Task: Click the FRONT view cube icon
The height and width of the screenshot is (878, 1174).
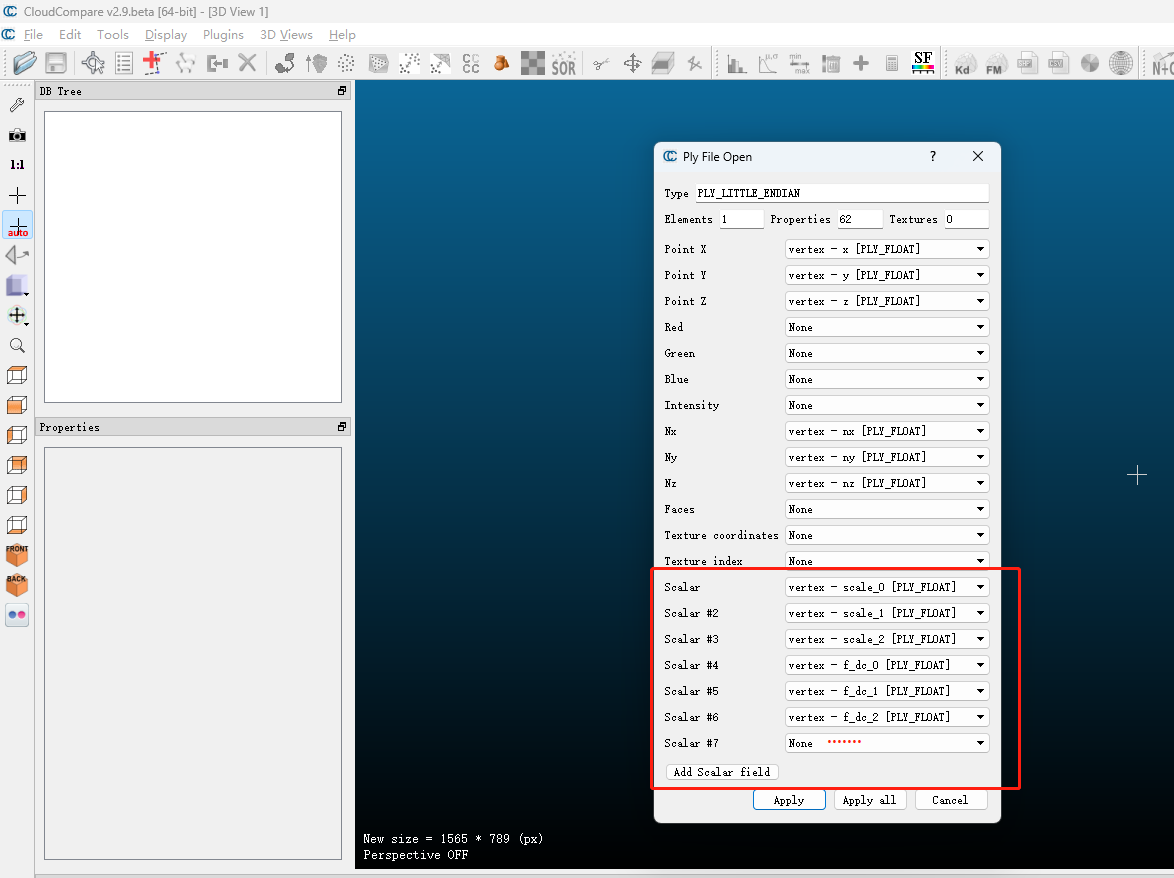Action: [17, 555]
